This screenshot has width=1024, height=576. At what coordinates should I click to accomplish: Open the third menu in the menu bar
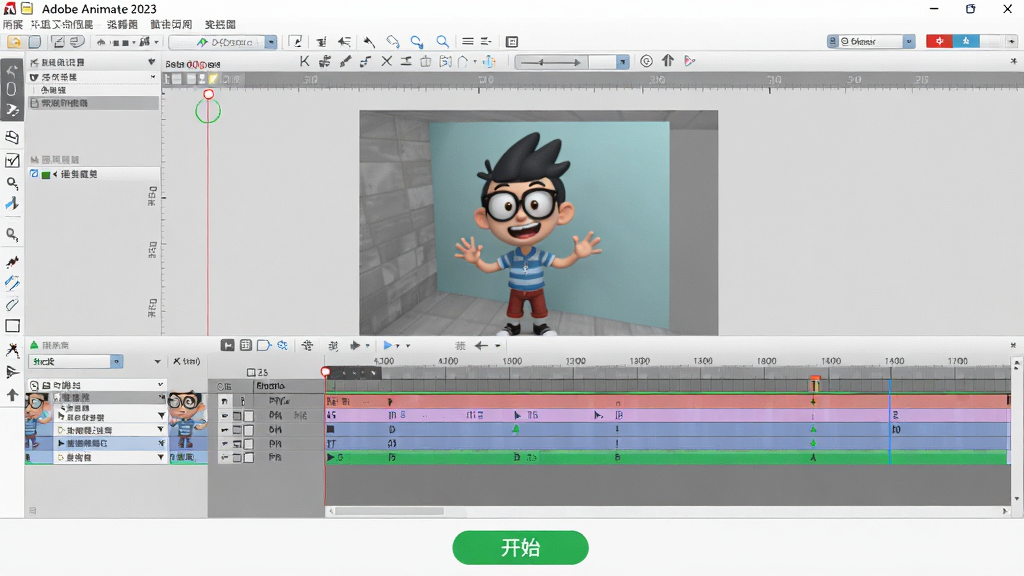click(122, 24)
